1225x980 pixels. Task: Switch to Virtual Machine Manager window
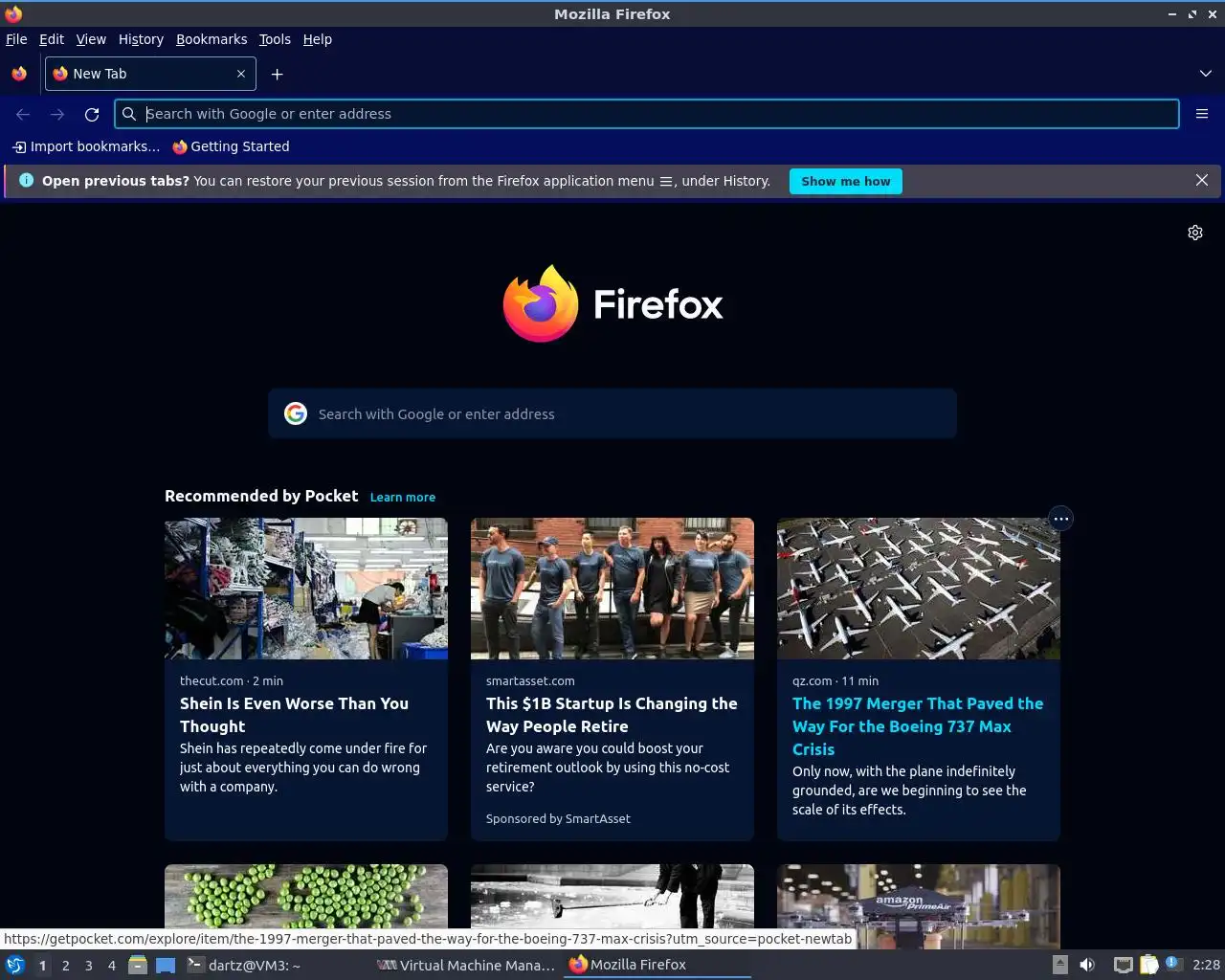(467, 965)
